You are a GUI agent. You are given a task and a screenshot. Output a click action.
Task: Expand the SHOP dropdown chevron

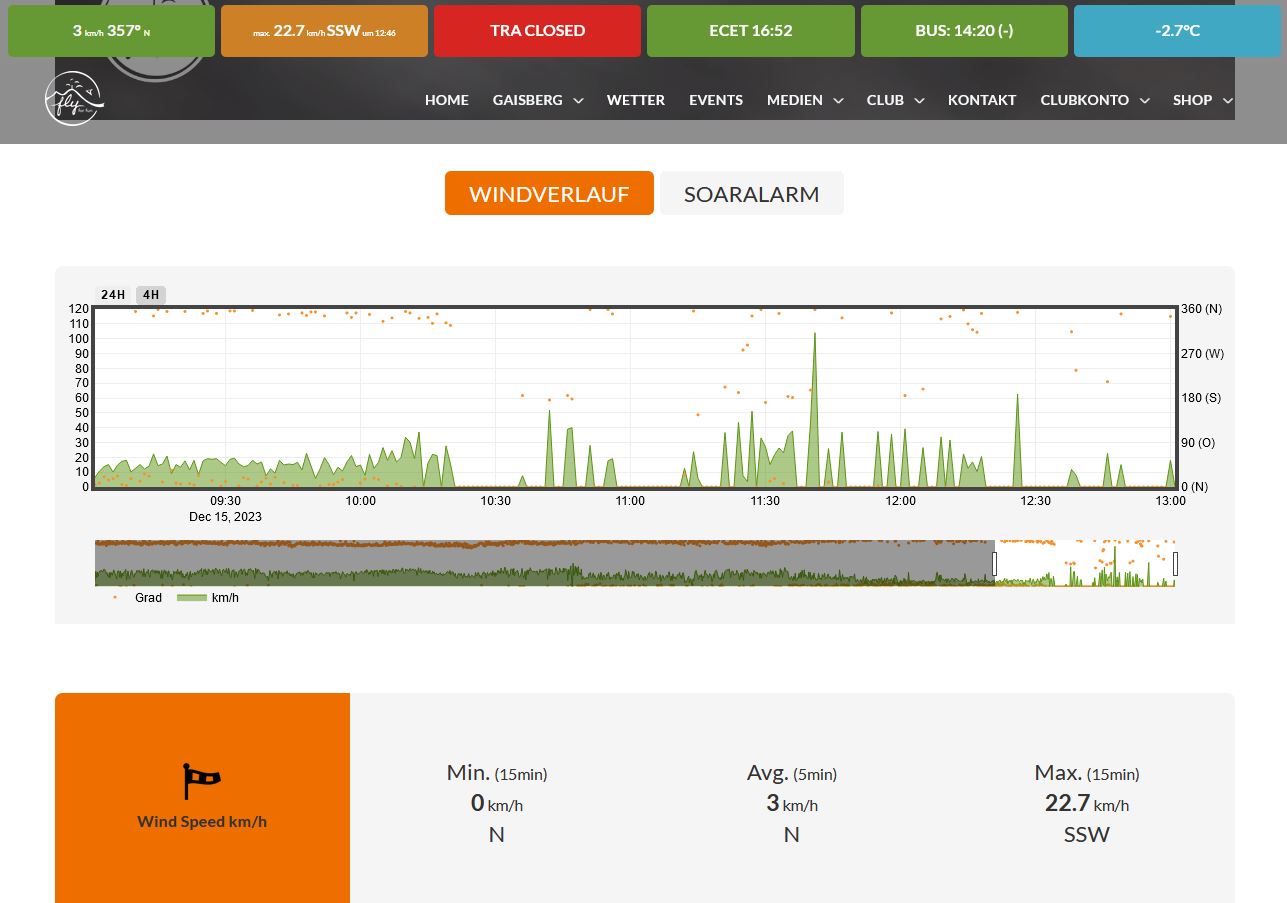pos(1227,101)
